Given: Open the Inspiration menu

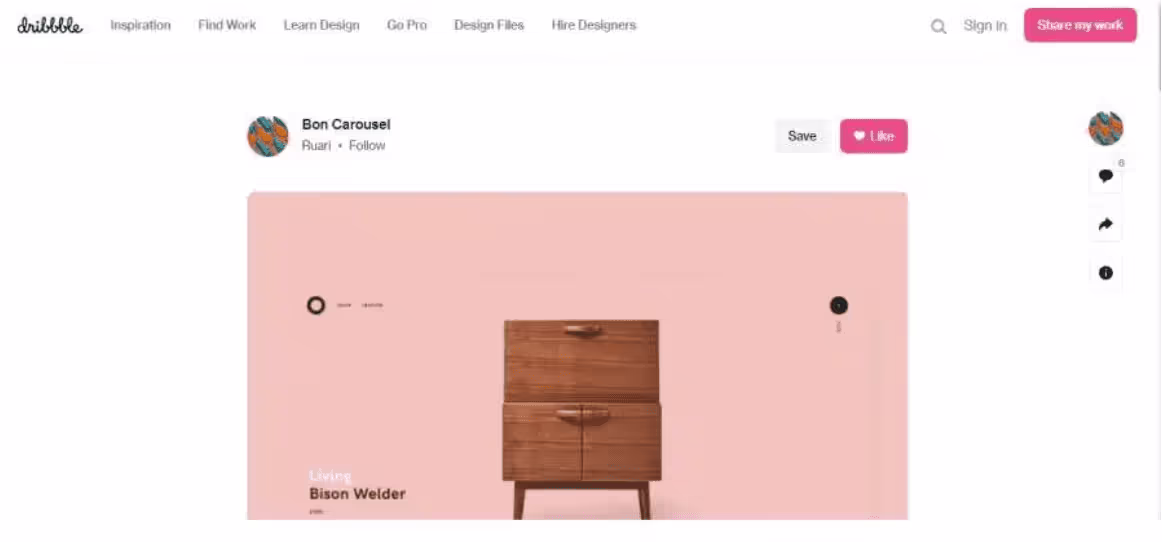Looking at the screenshot, I should pos(141,25).
